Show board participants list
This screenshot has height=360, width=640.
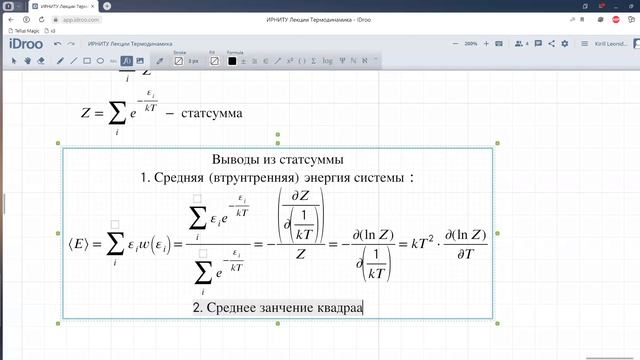click(x=521, y=44)
